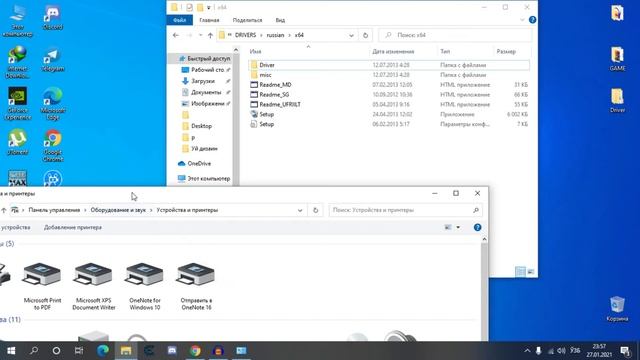
Task: Select the Readme_UFRIILT file
Action: [388, 104]
